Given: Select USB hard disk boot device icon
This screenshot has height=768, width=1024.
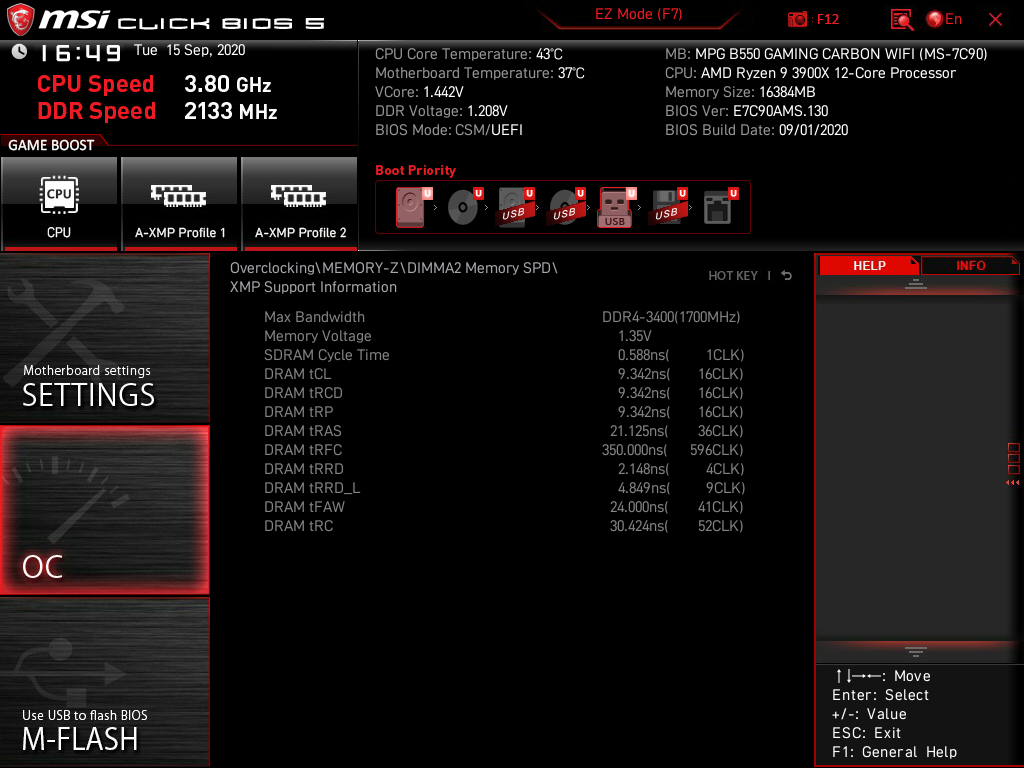Looking at the screenshot, I should tap(515, 207).
